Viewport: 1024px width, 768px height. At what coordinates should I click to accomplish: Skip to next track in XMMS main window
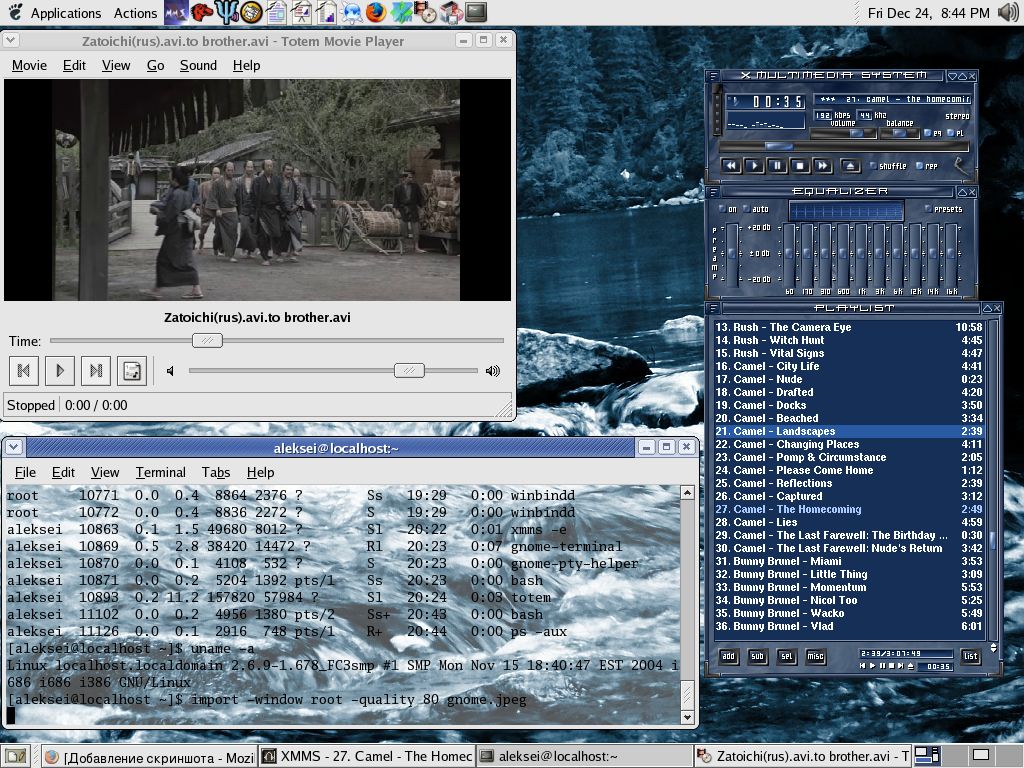coord(822,165)
